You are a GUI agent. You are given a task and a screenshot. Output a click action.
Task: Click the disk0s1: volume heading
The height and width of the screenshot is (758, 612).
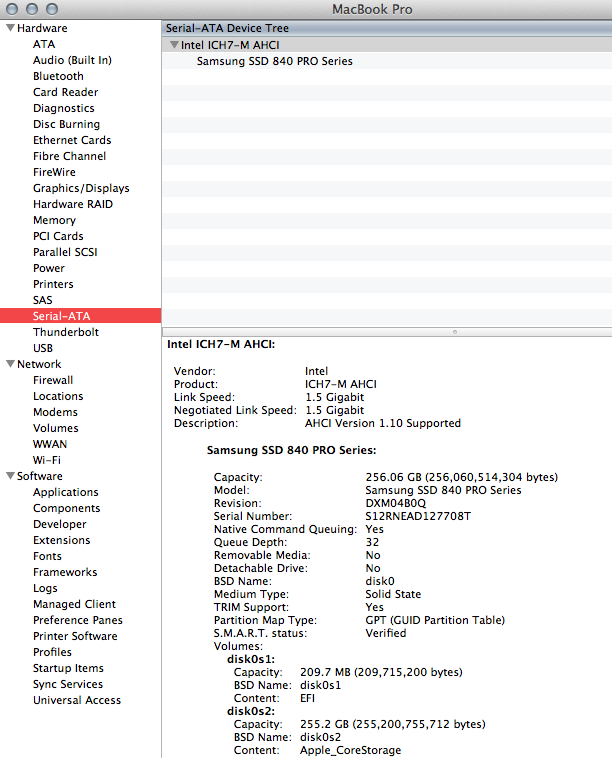[x=251, y=659]
